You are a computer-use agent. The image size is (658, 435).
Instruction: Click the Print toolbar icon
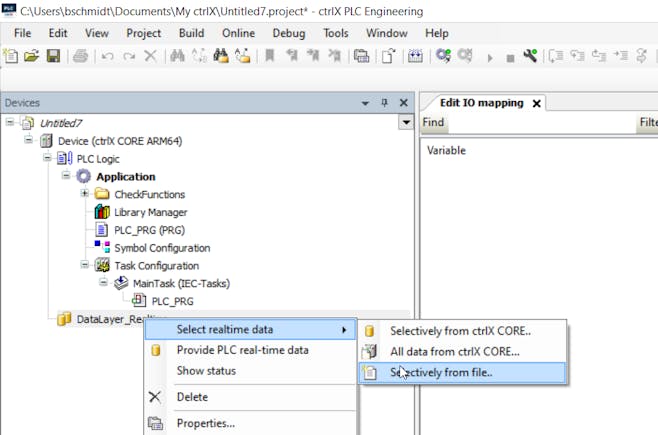(81, 56)
